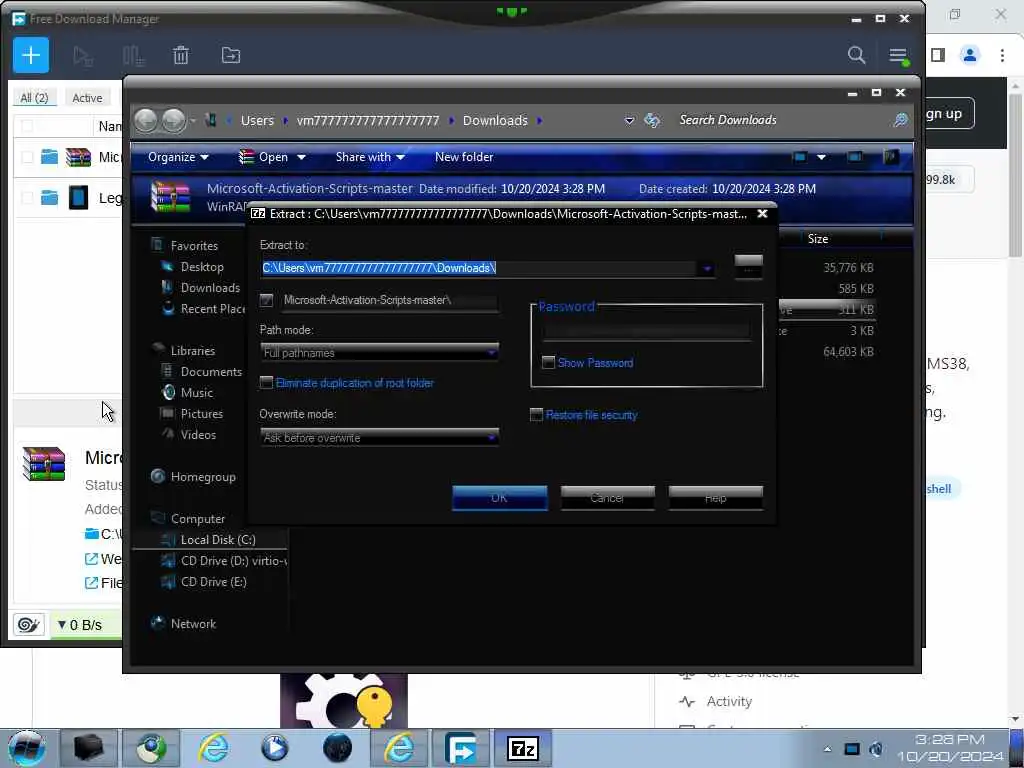Go forward in Explorer window
The height and width of the screenshot is (768, 1024).
tap(173, 120)
